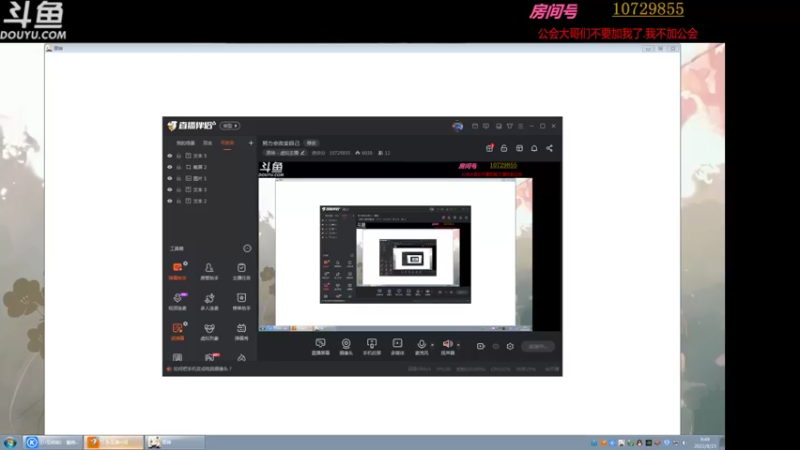
Task: Toggle visibility of layer 图片 1
Action: point(170,178)
